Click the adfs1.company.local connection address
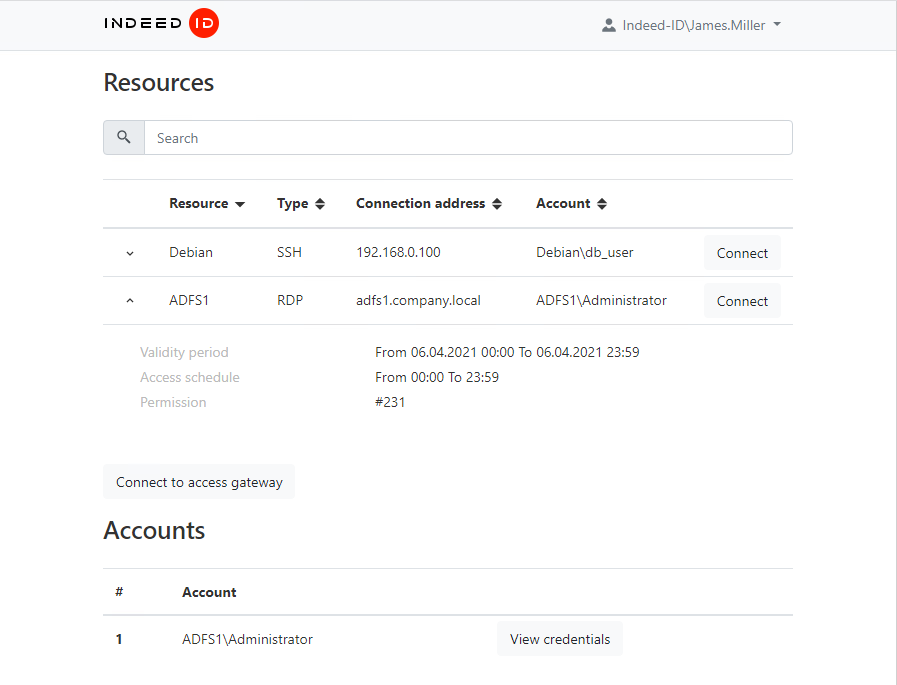897x685 pixels. (418, 301)
